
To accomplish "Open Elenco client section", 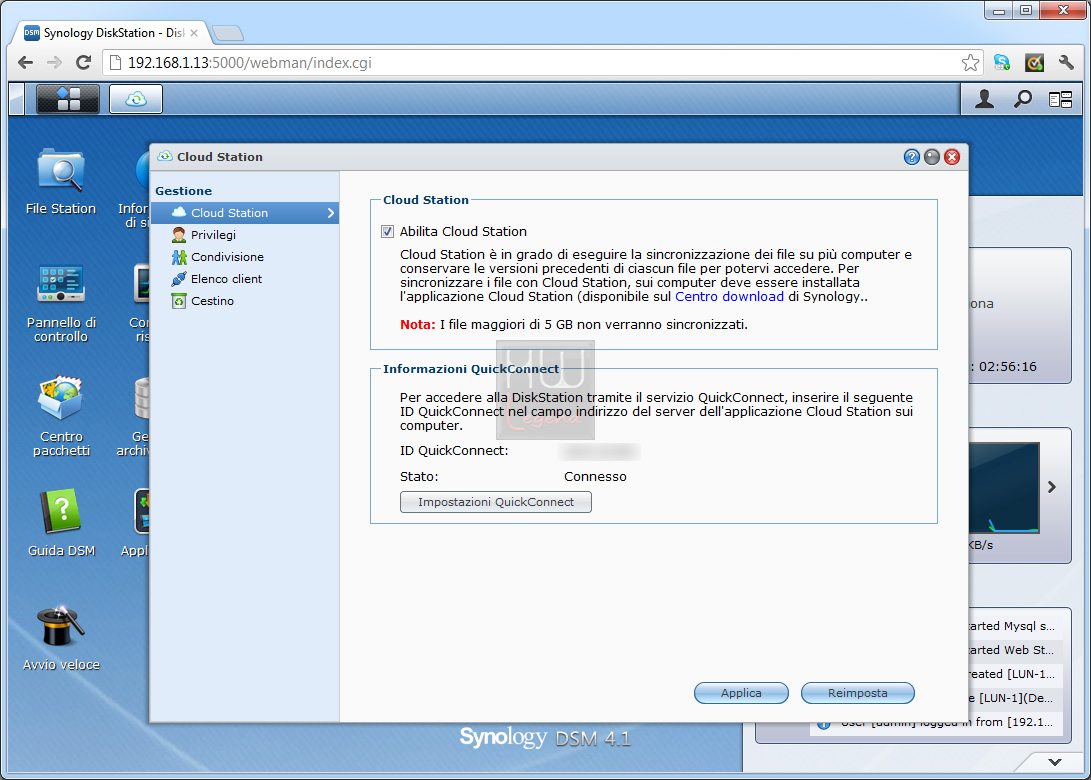I will click(245, 279).
